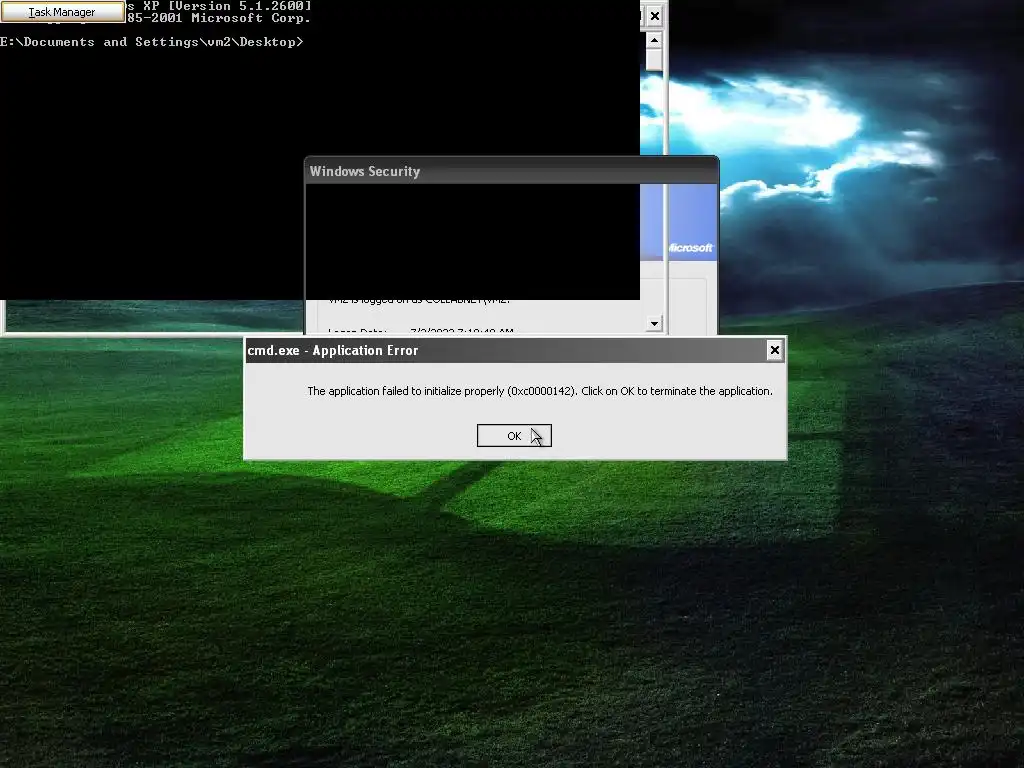Click the error message text about 0xc0000142
The height and width of the screenshot is (768, 1024).
[539, 391]
